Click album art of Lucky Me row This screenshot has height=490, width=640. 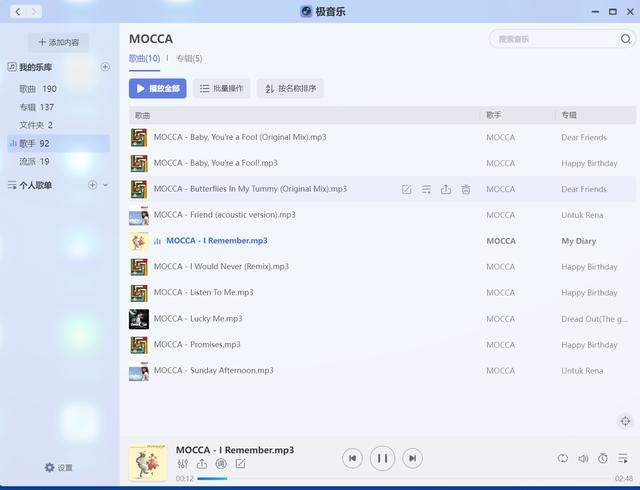tap(139, 319)
